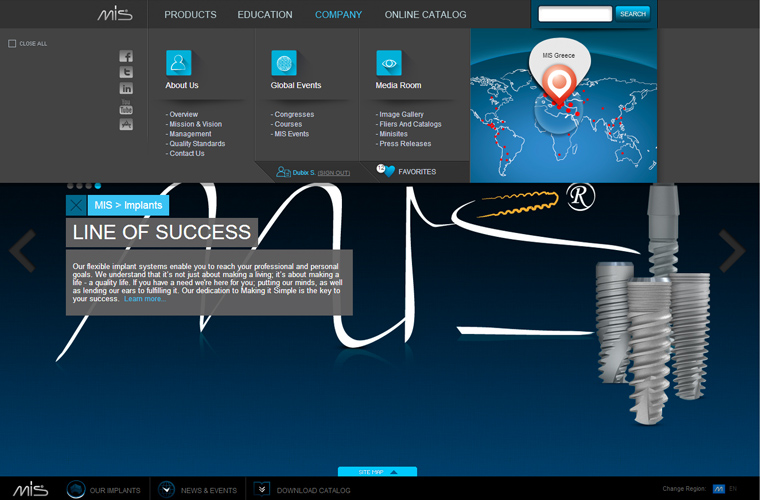Click the Sign Out link
This screenshot has width=760, height=500.
333,173
